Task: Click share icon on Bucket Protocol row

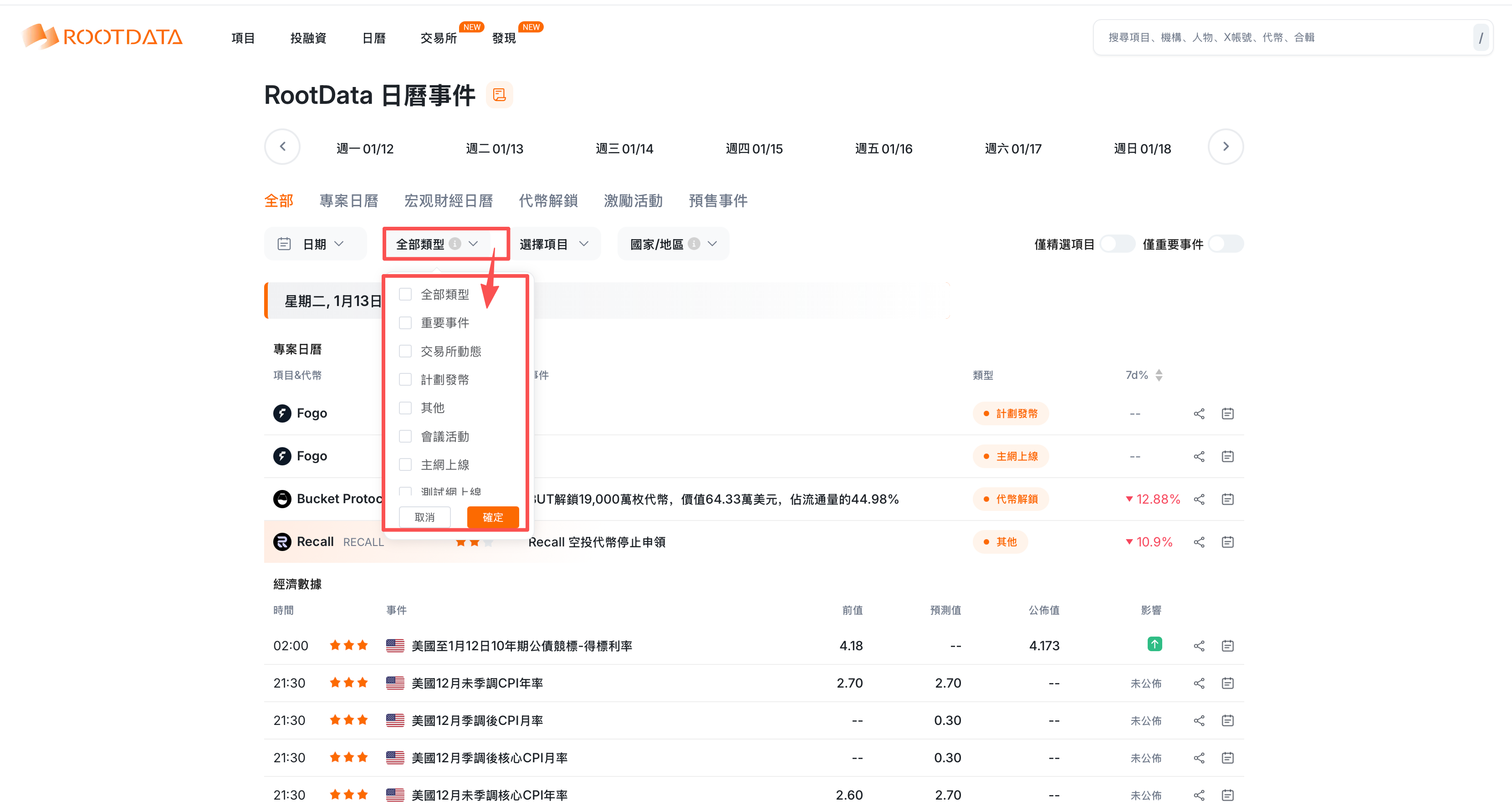Action: coord(1199,499)
